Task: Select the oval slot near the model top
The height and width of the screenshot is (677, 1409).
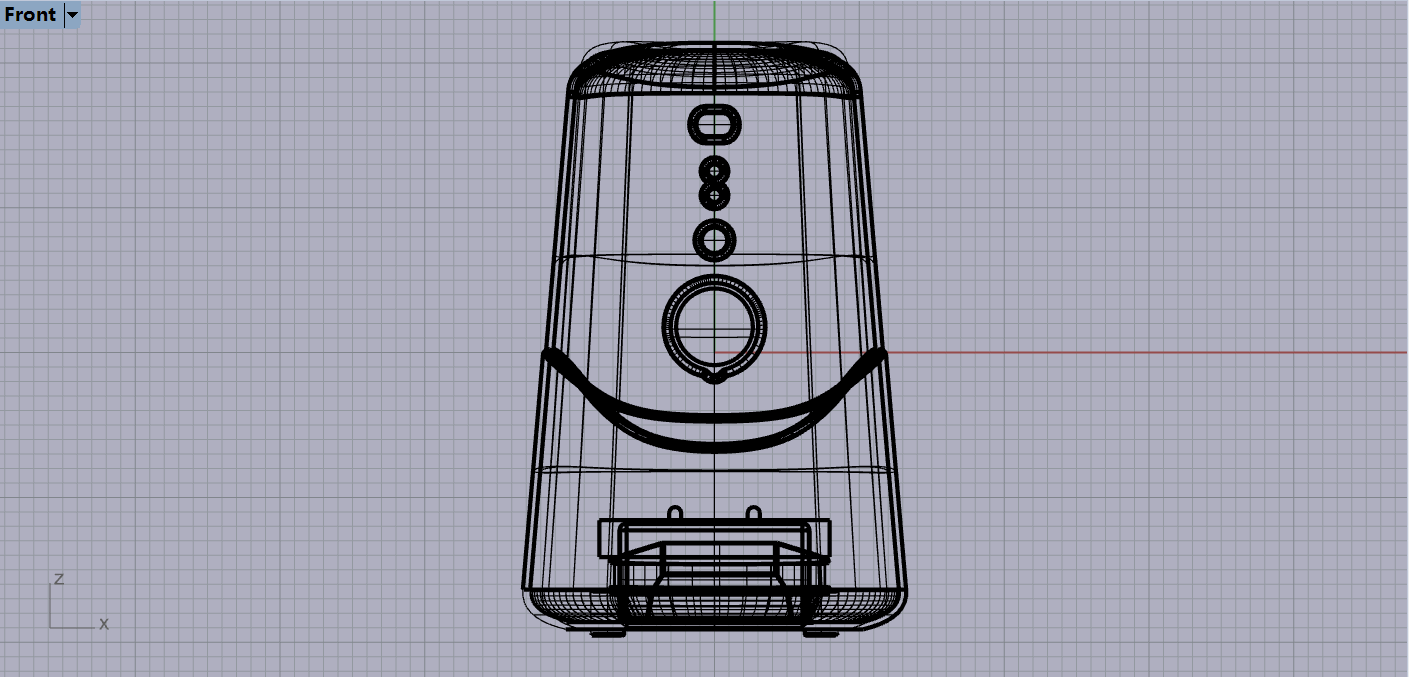Action: click(x=714, y=125)
